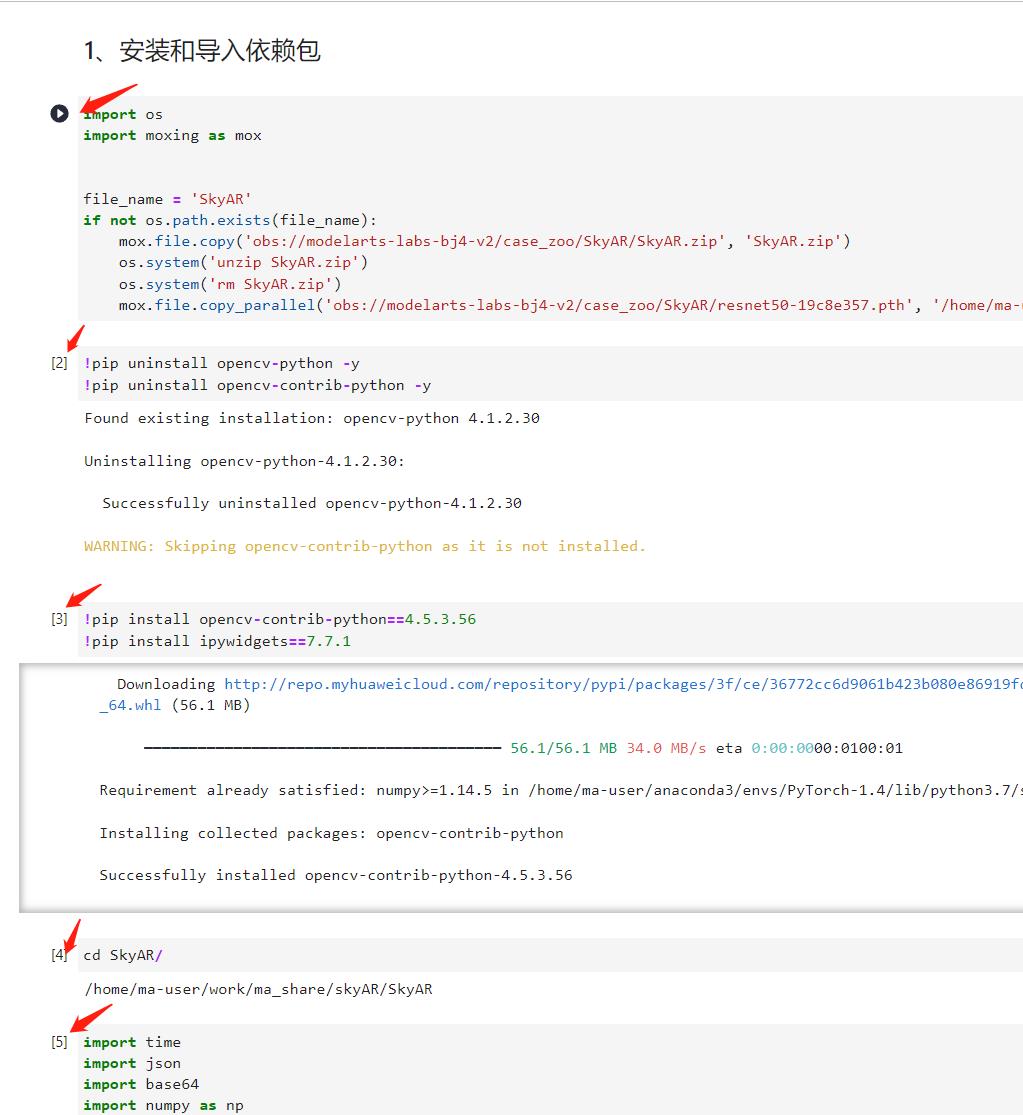The height and width of the screenshot is (1115, 1023).
Task: Click 'Found existing installation' output line
Action: 312,418
